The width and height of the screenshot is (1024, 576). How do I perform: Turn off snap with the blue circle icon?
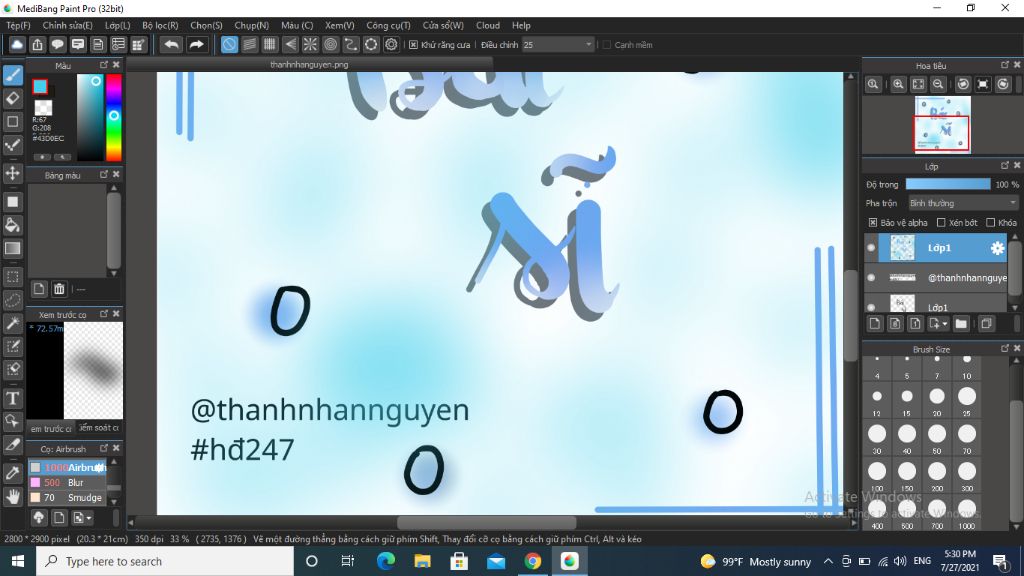(229, 44)
